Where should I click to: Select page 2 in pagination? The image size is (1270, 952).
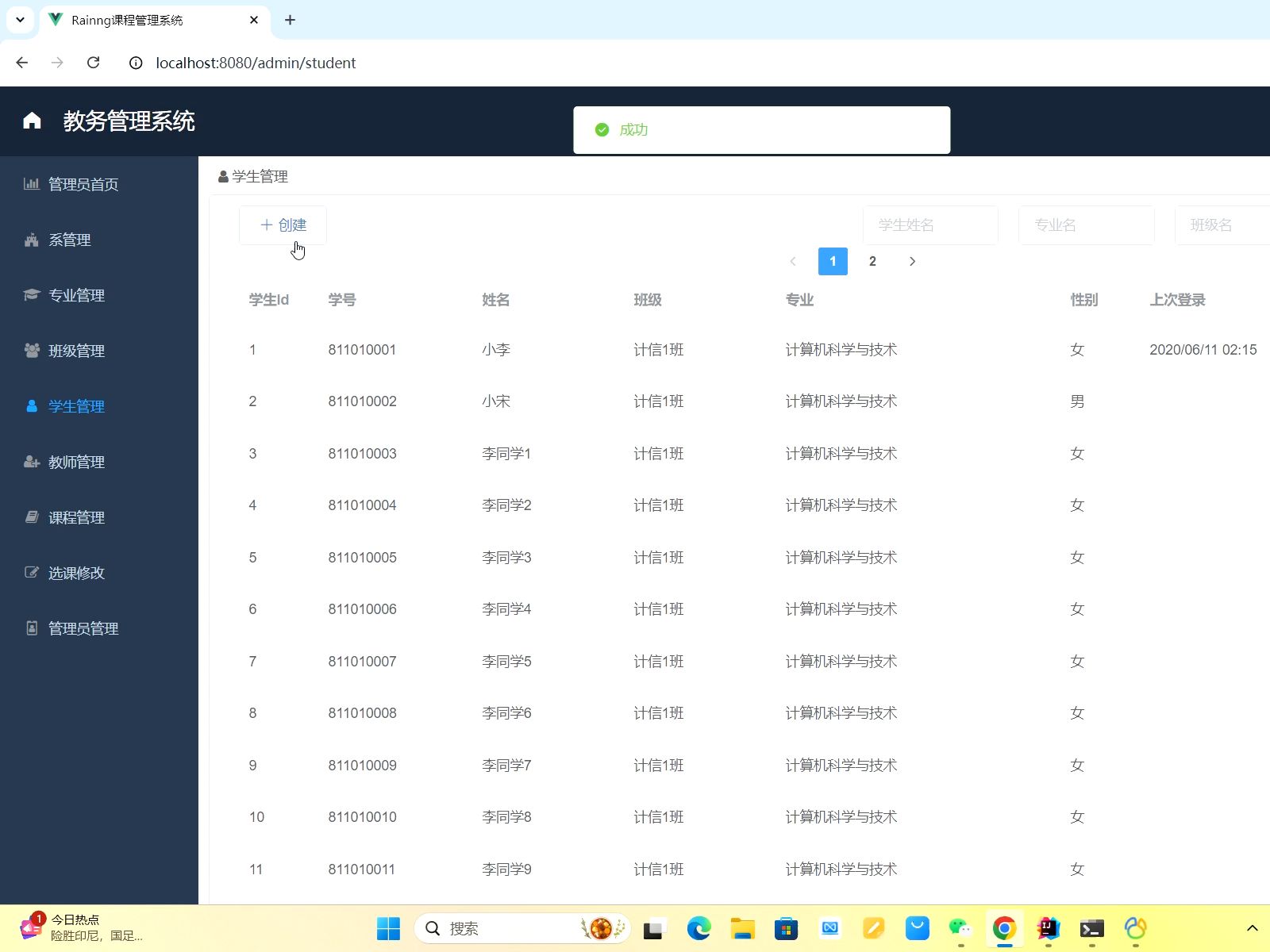pos(872,261)
